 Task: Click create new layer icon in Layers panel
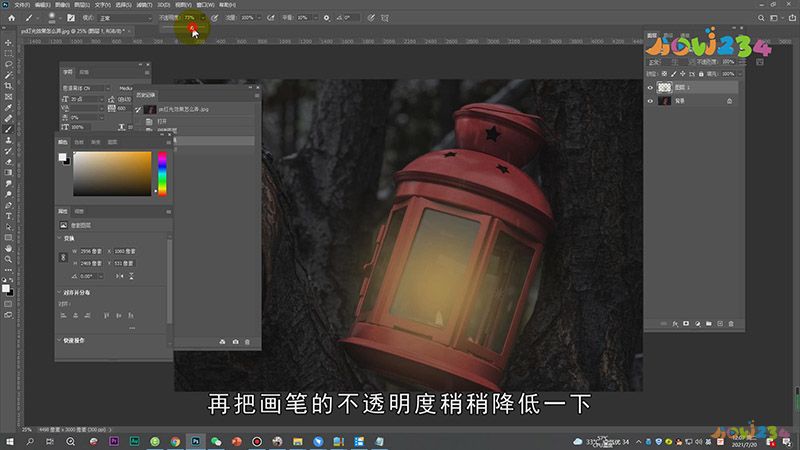pyautogui.click(x=720, y=323)
